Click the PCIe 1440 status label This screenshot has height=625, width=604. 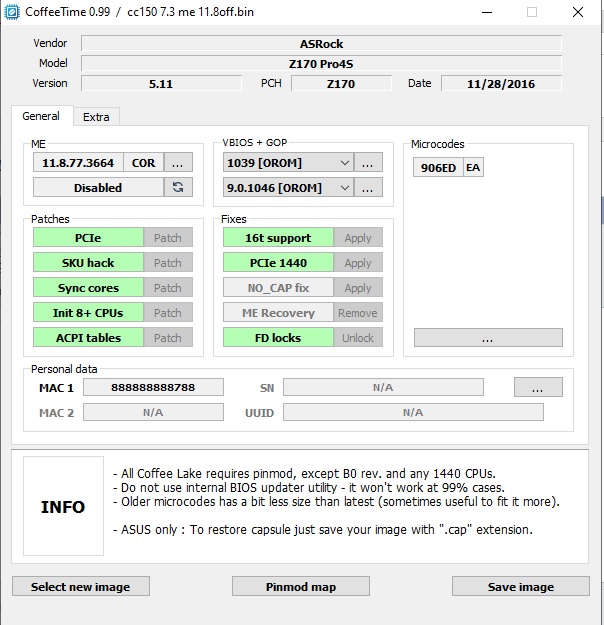[x=278, y=263]
